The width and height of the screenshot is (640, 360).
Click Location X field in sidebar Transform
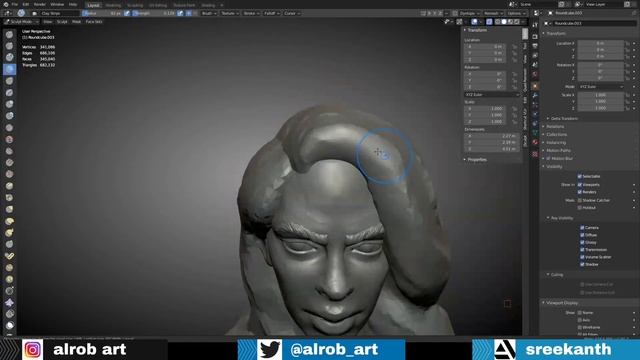[485, 47]
